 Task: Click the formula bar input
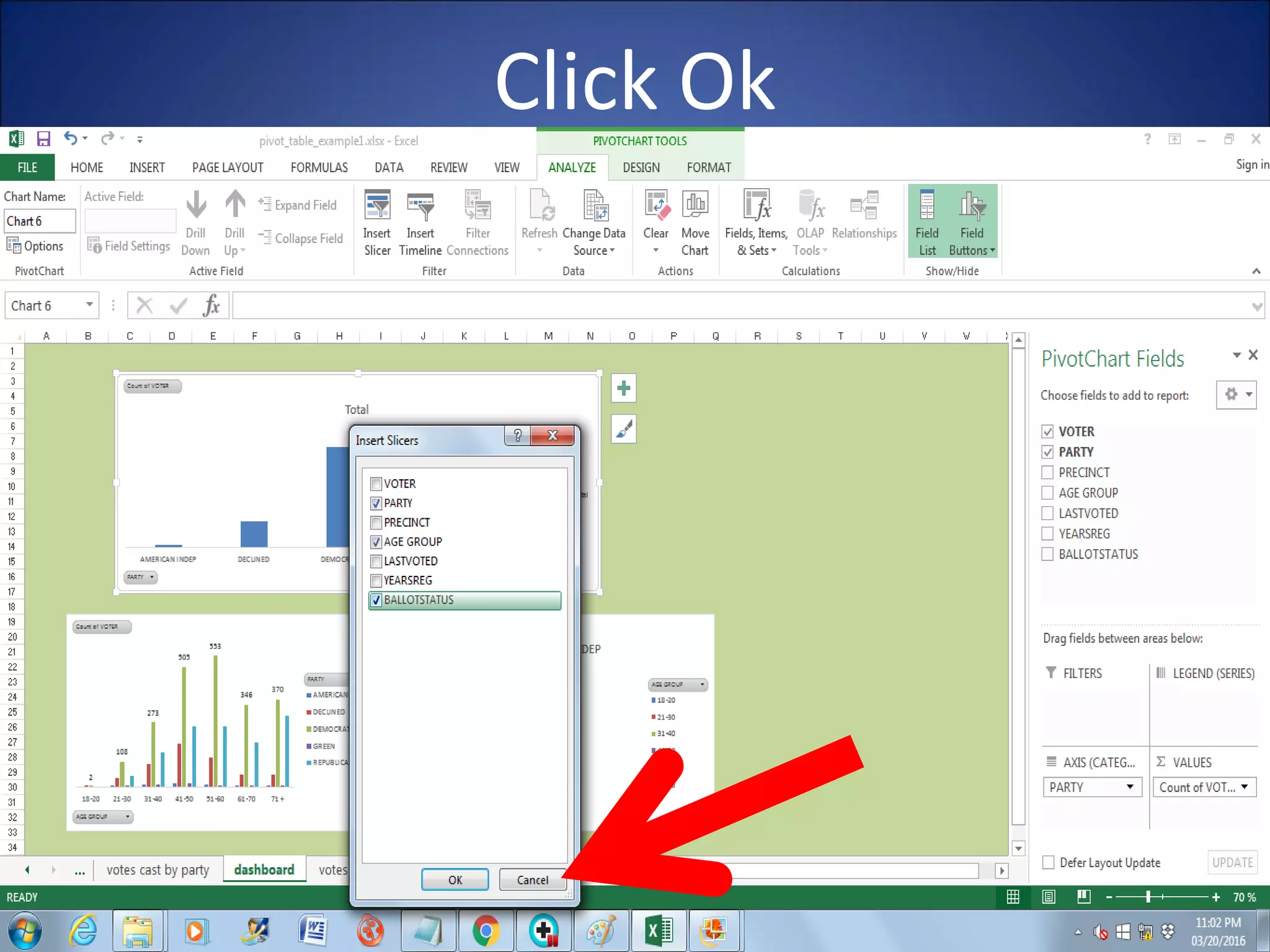point(741,306)
